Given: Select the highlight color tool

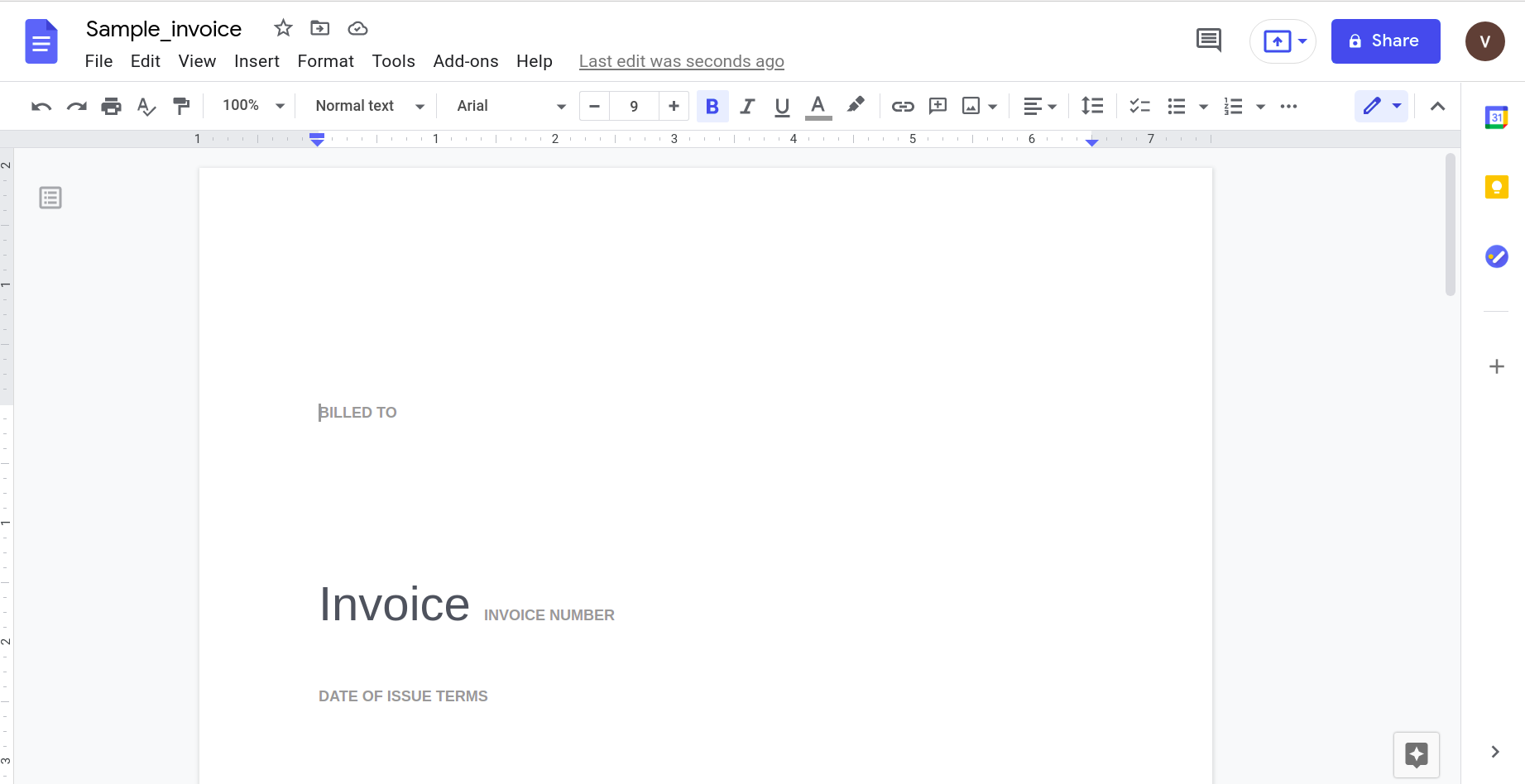Looking at the screenshot, I should coord(856,106).
